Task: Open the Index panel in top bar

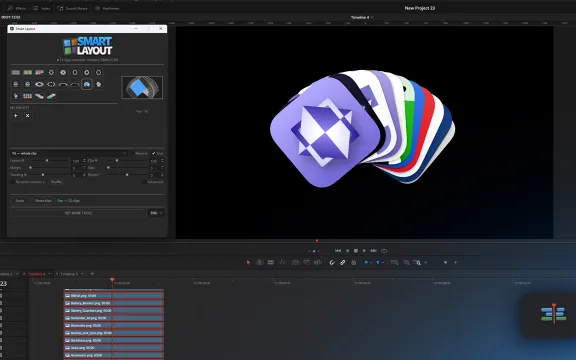Action: (x=42, y=8)
